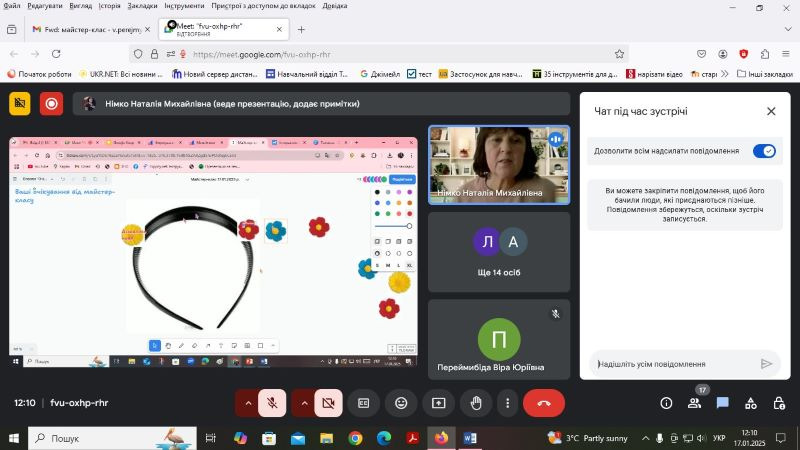Turn on captions
This screenshot has width=800, height=450.
click(x=363, y=403)
